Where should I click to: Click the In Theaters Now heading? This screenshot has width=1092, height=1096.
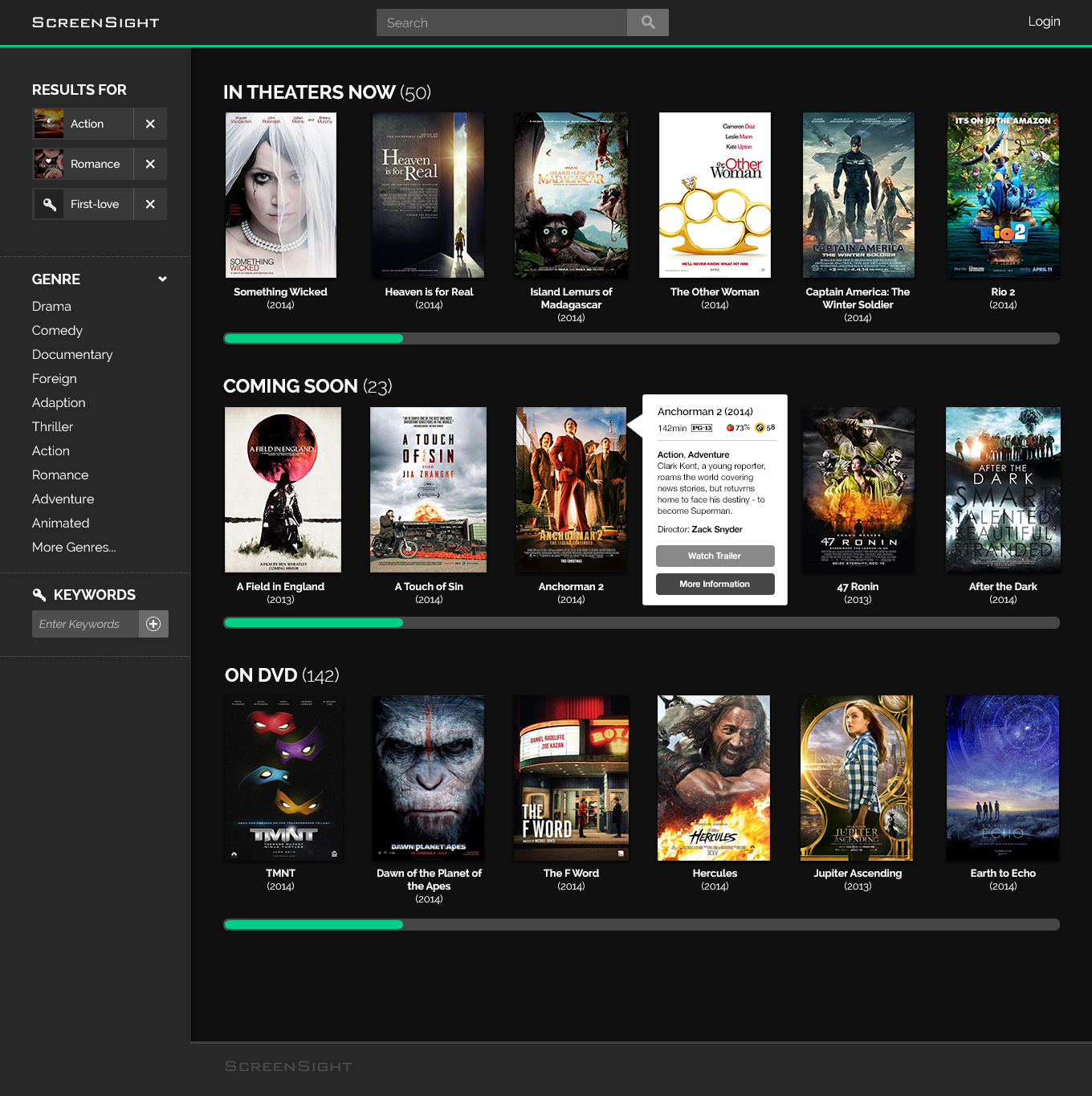click(309, 92)
